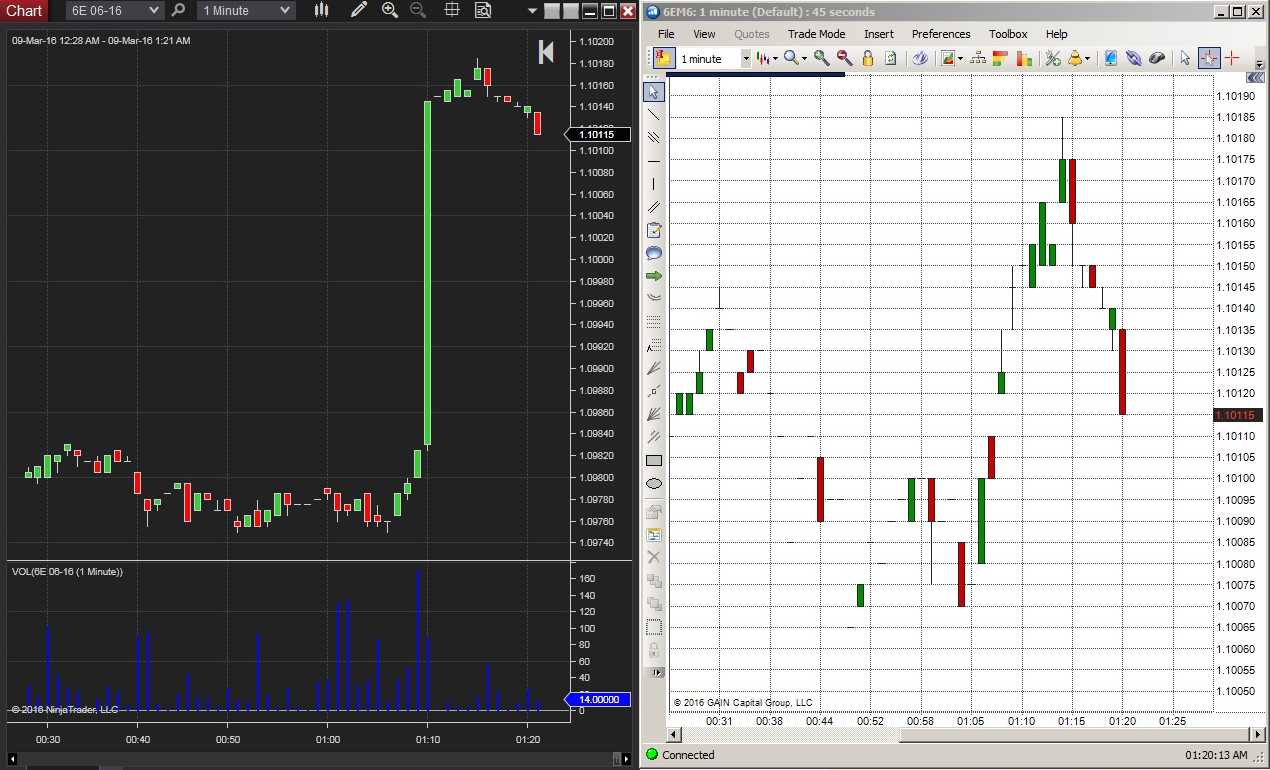Click the blue swirl icon in GAIN toolbar
This screenshot has height=770, width=1270.
pyautogui.click(x=920, y=59)
